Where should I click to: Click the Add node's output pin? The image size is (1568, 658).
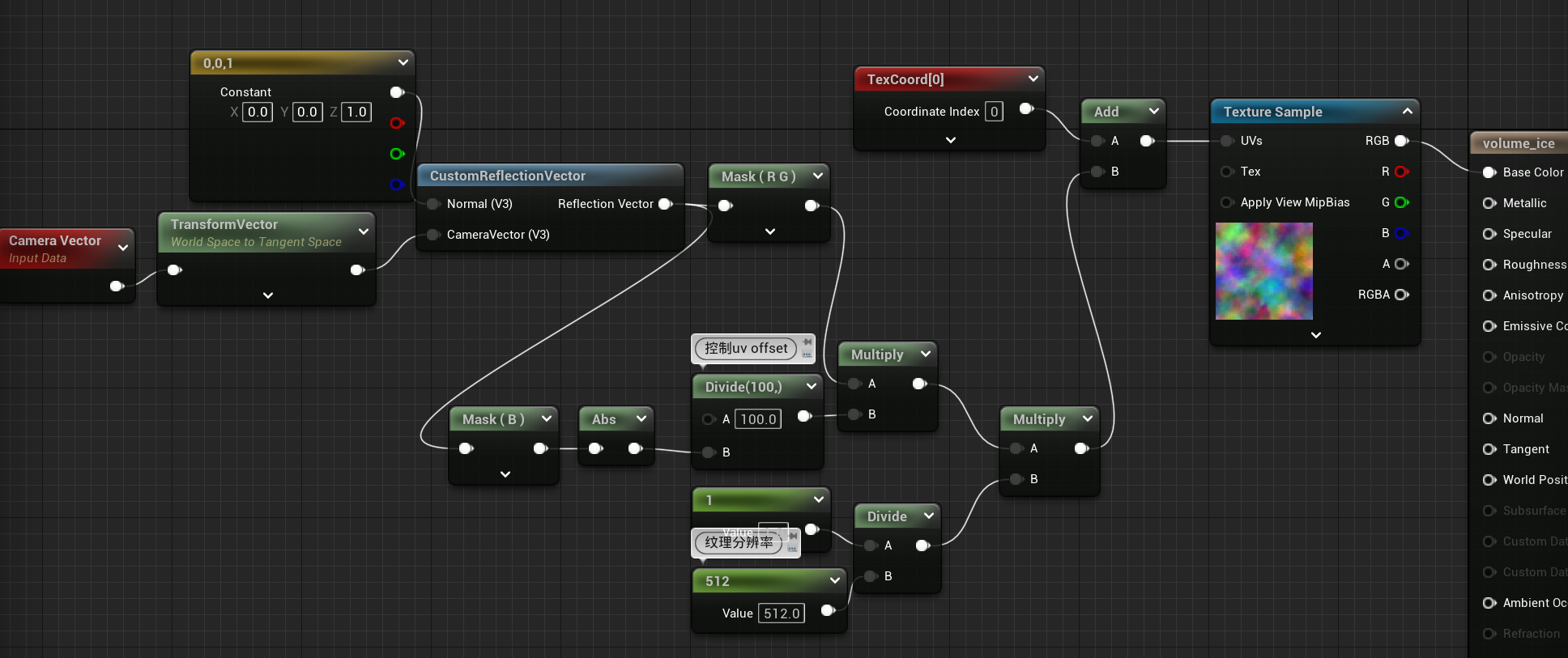click(x=1147, y=141)
